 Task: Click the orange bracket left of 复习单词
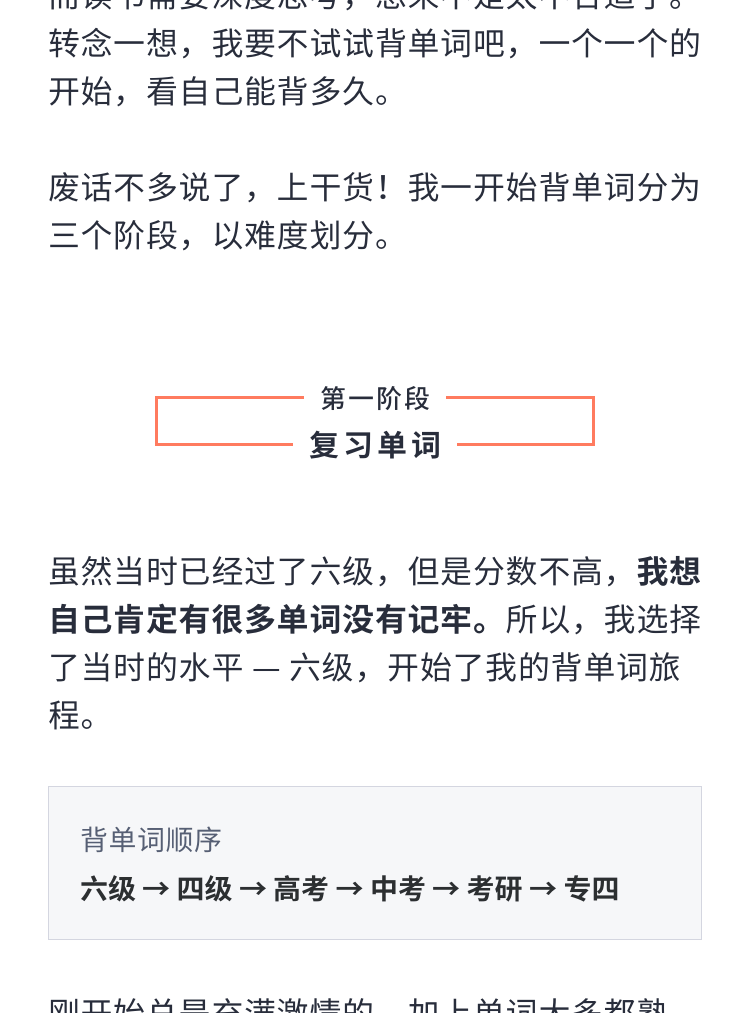[x=224, y=421]
